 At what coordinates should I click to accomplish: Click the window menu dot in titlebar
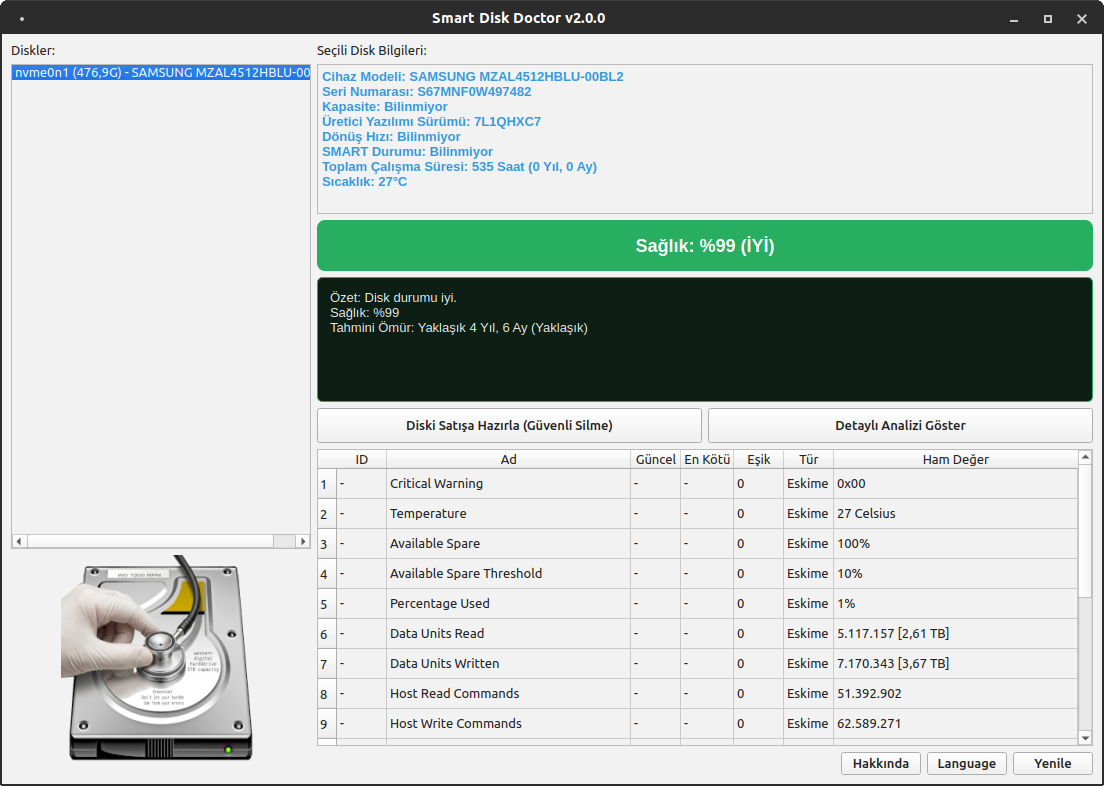(x=22, y=19)
